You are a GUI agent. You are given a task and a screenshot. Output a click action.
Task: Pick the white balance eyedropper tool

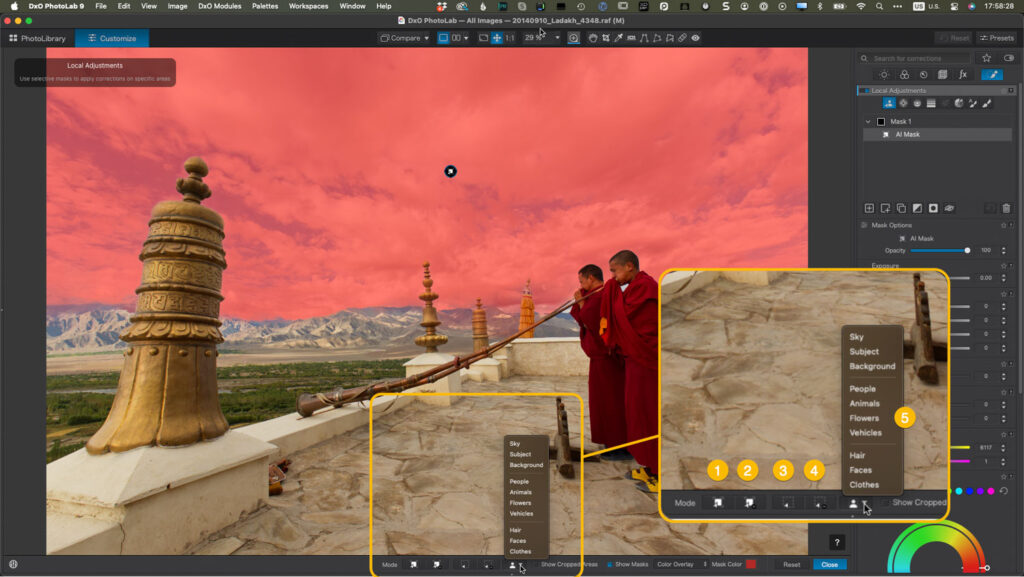pos(619,38)
